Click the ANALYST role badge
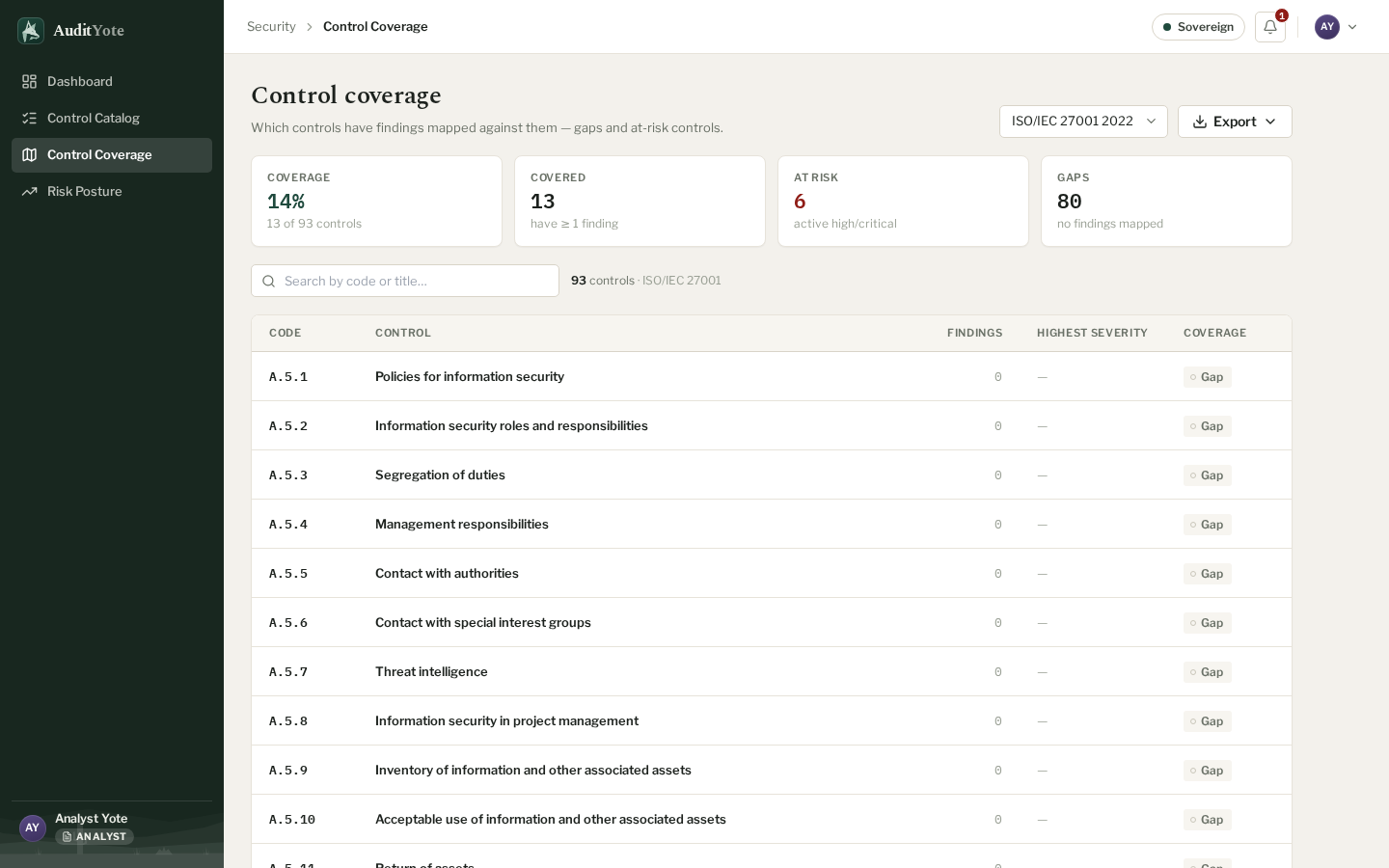Viewport: 1389px width, 868px height. [x=95, y=837]
